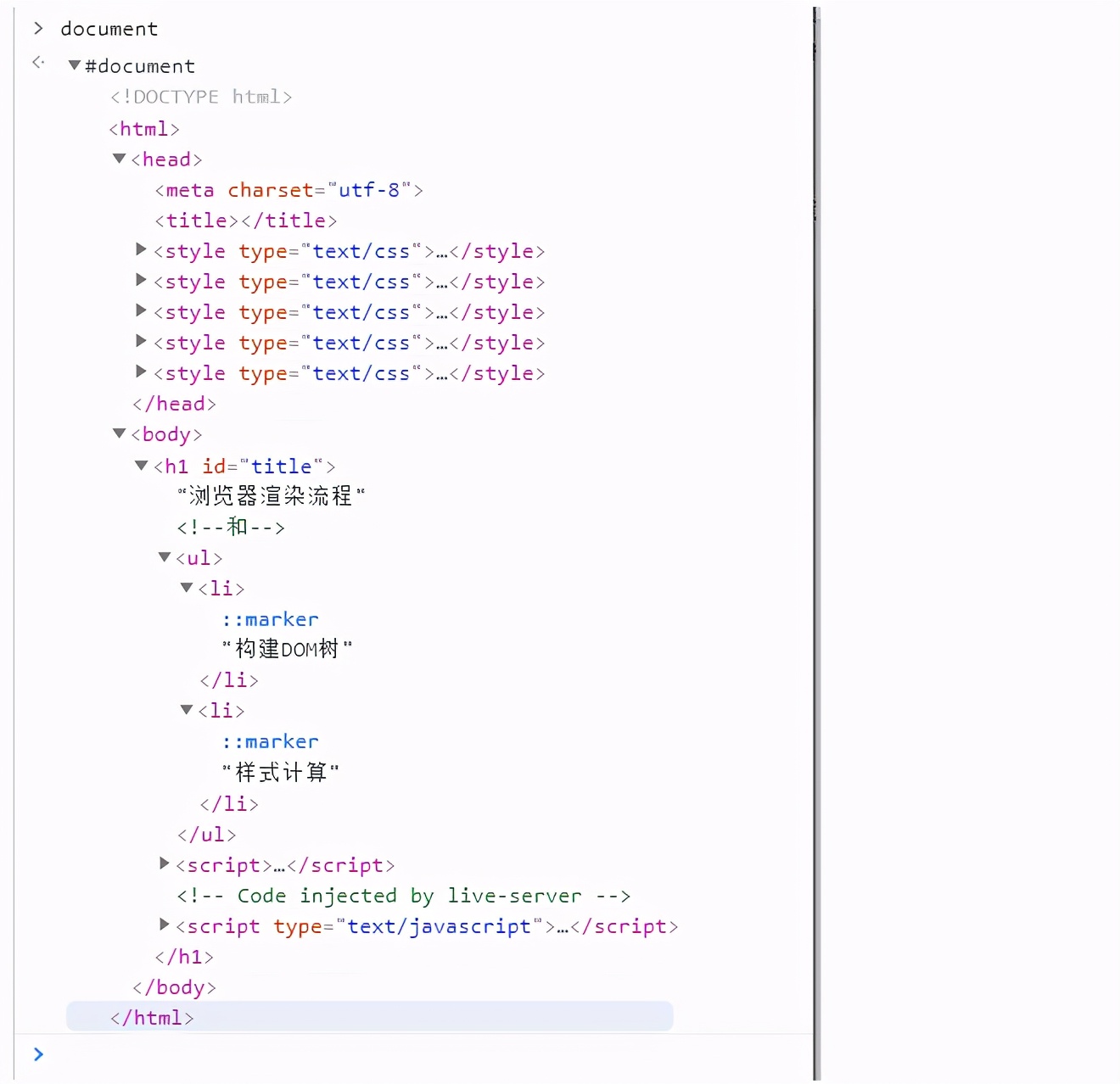Select the second ::marker pseudo-element

pos(271,741)
